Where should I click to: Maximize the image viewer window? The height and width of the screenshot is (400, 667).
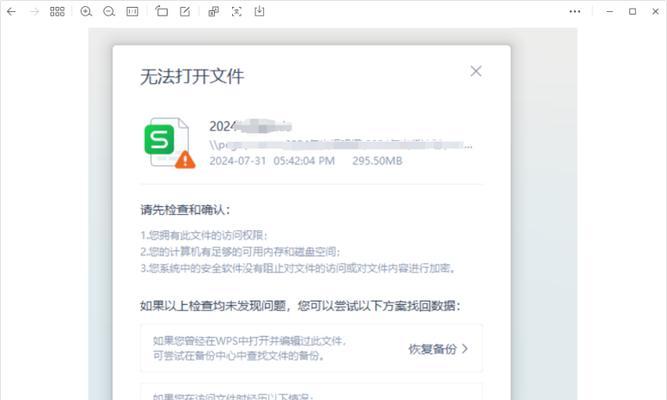point(633,11)
